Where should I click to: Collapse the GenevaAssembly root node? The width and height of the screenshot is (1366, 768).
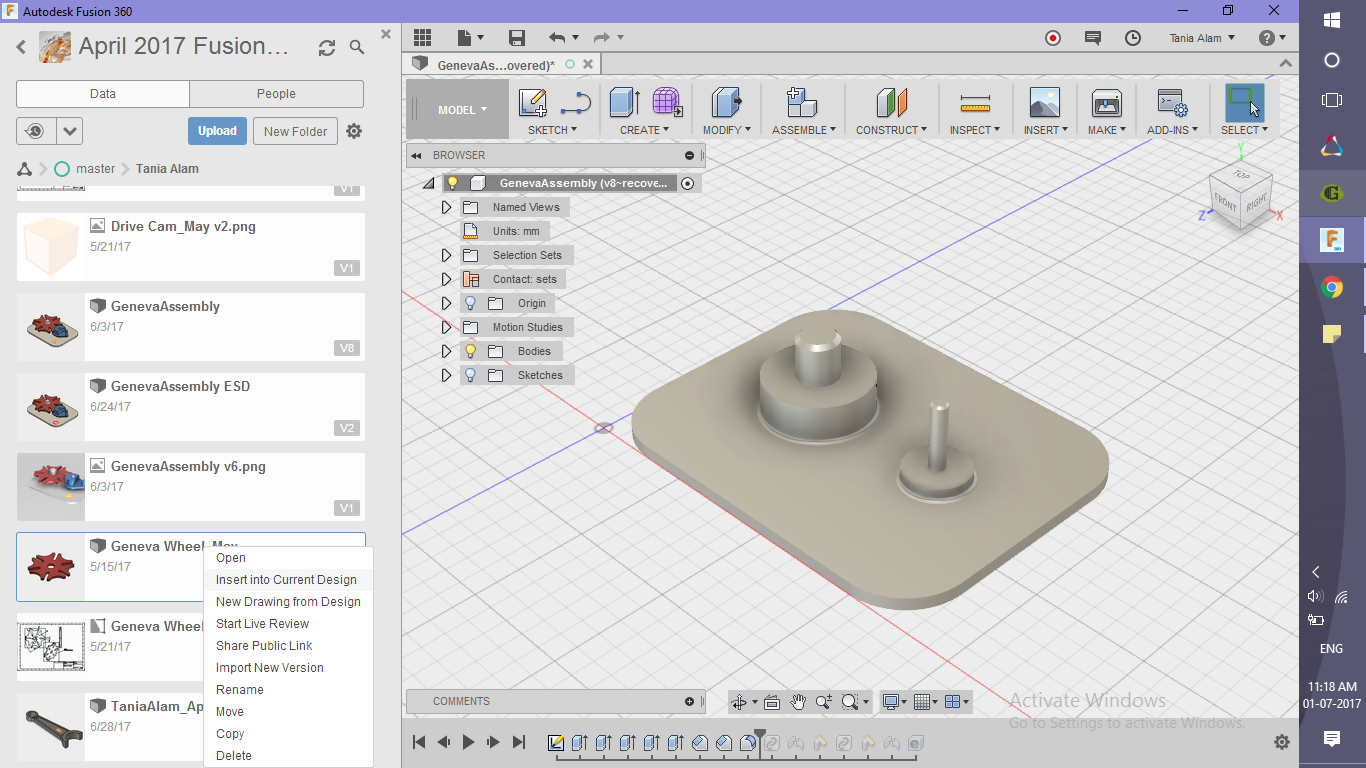click(x=429, y=183)
